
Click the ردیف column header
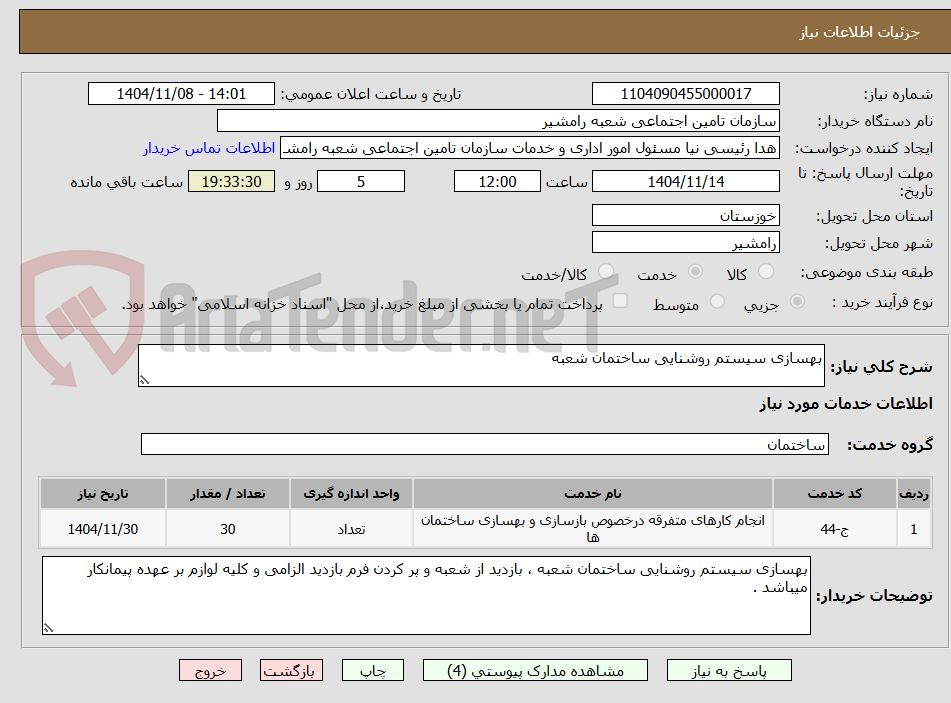click(x=913, y=494)
